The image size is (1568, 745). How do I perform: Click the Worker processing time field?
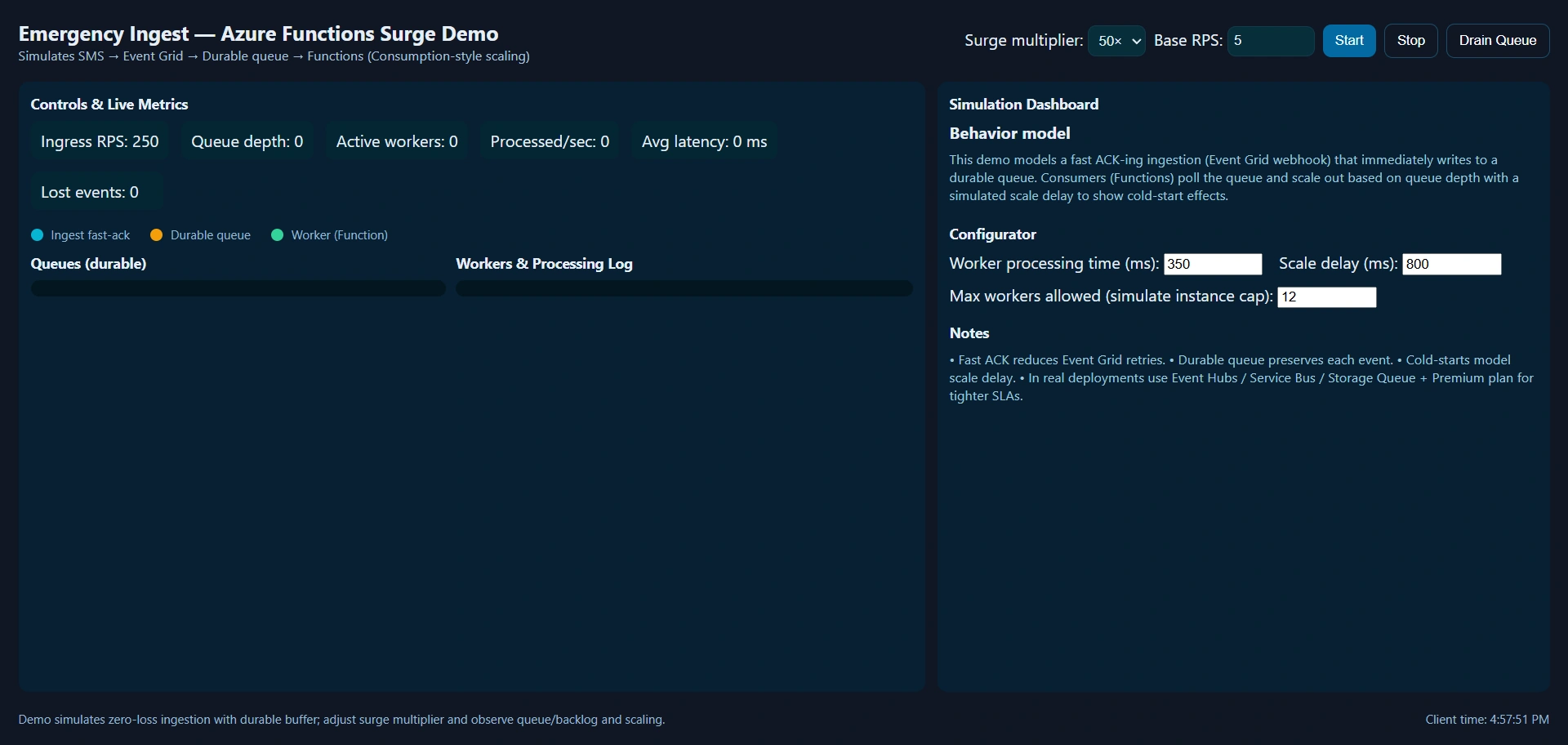coord(1213,264)
